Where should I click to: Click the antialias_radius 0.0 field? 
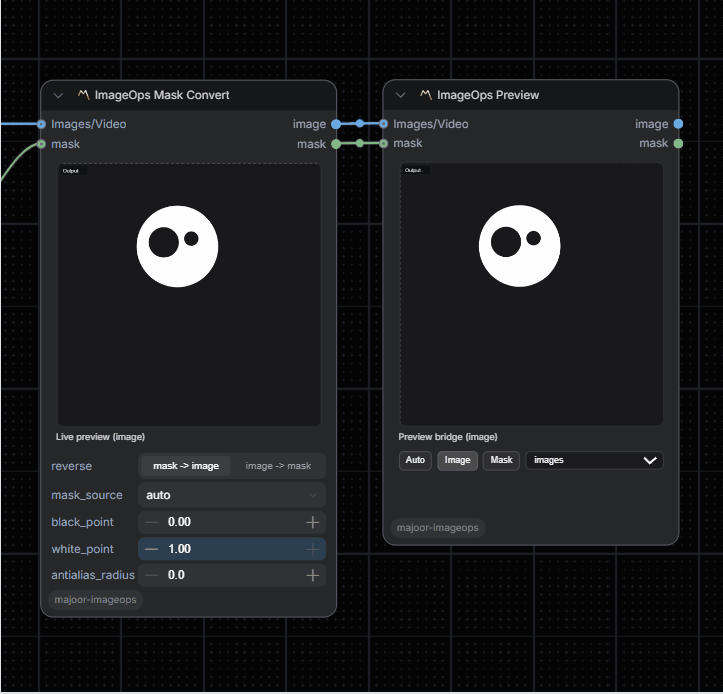(232, 575)
